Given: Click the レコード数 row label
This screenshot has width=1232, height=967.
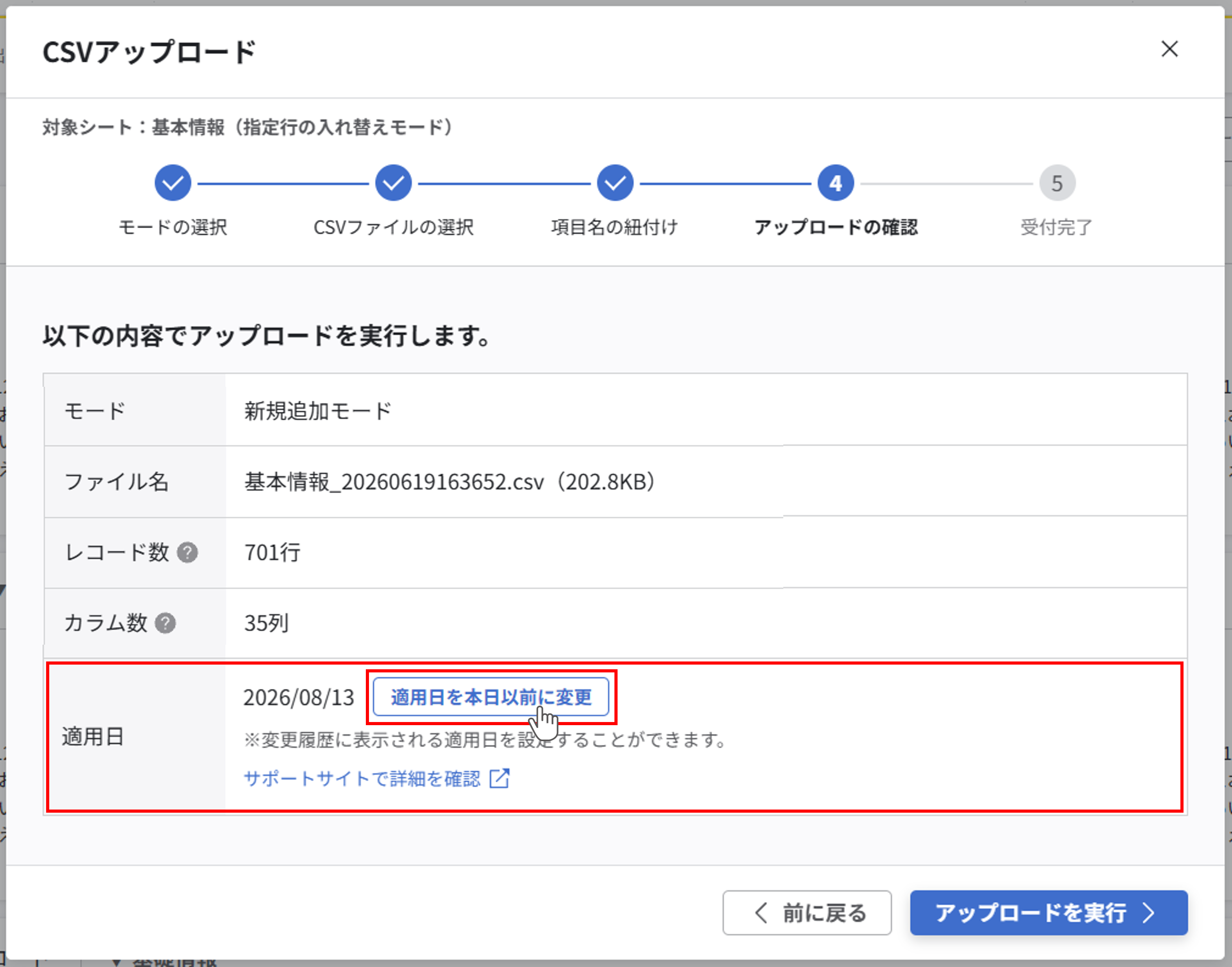Looking at the screenshot, I should coord(117,552).
